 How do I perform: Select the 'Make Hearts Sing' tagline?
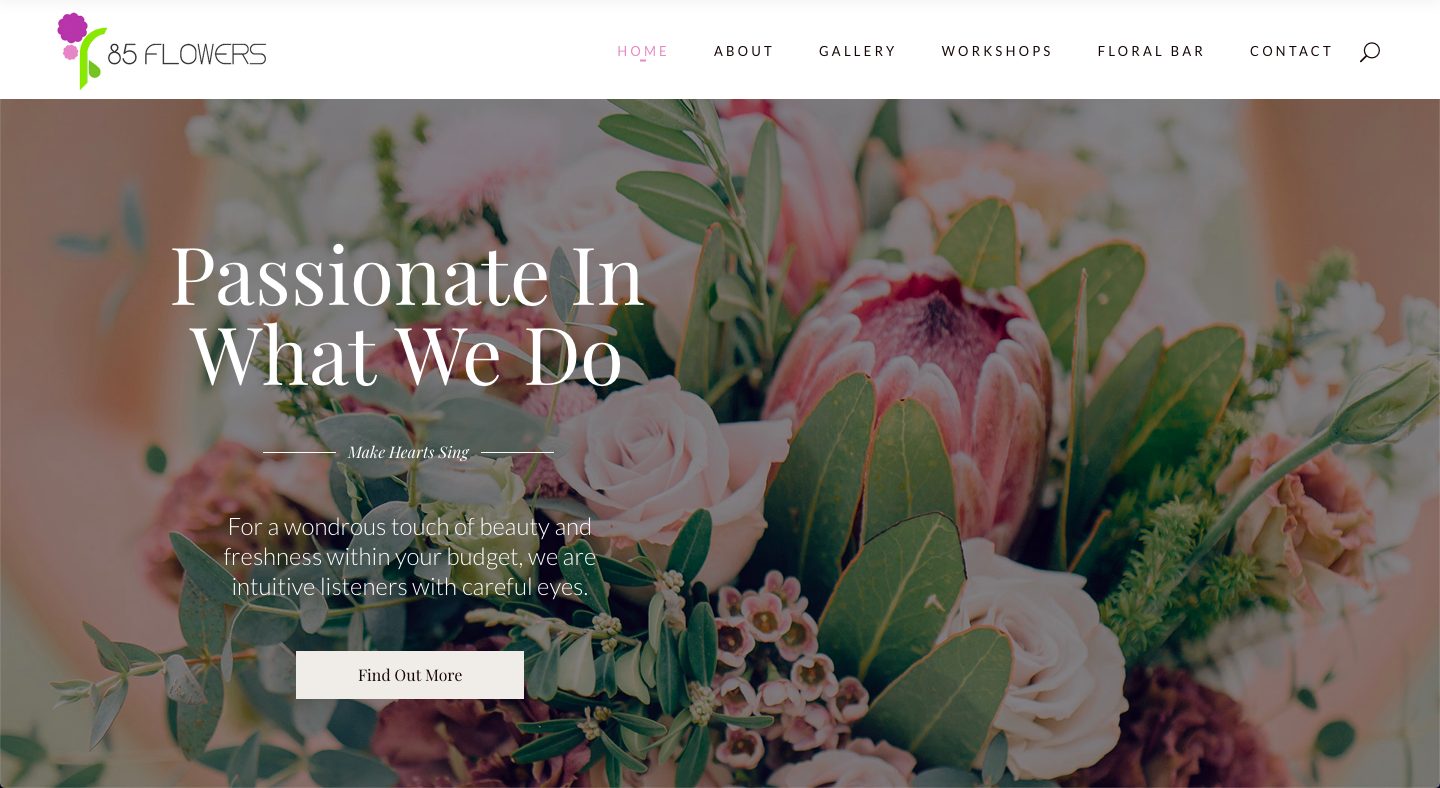tap(408, 452)
